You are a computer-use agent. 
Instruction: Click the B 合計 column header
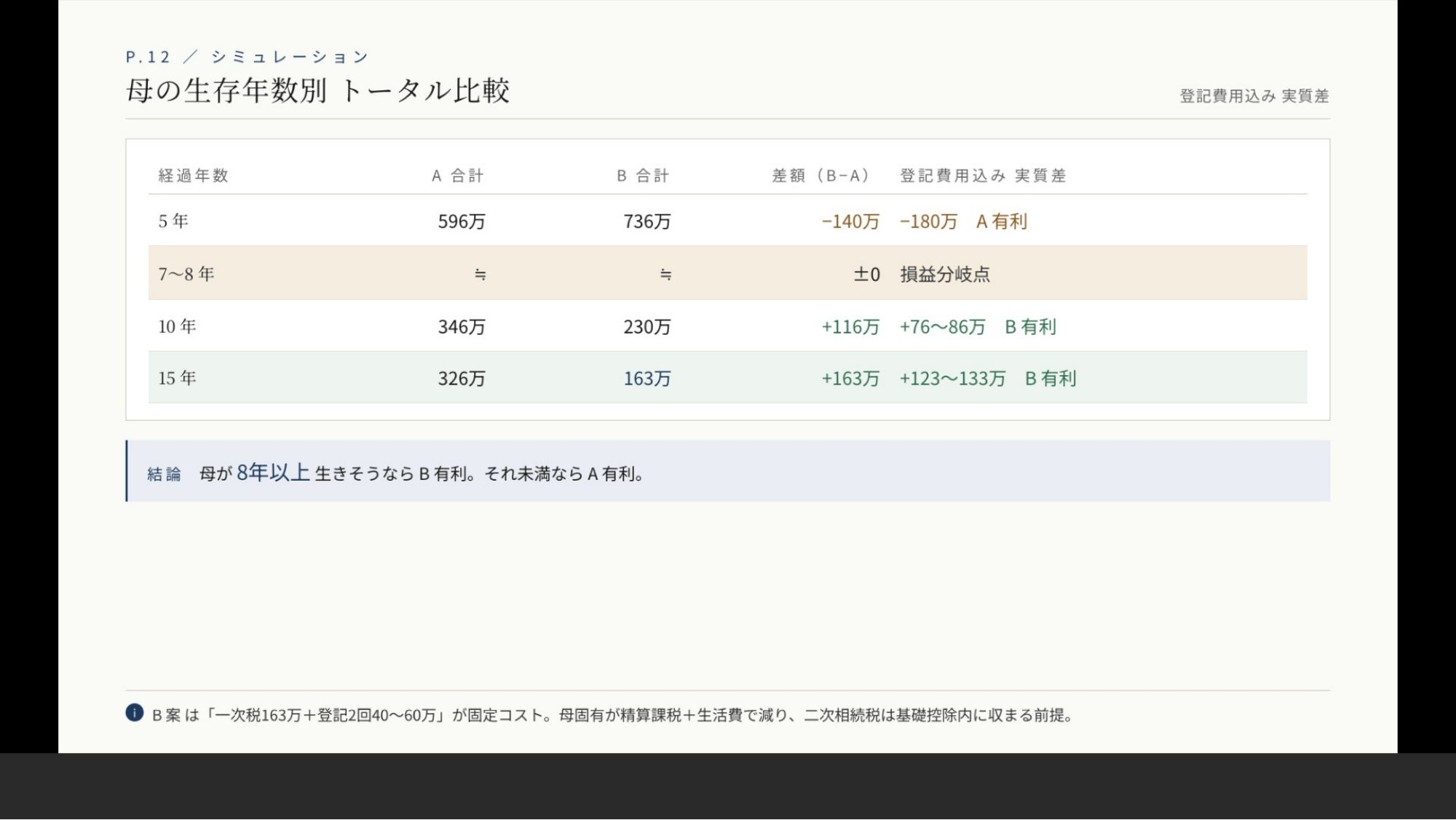(644, 176)
